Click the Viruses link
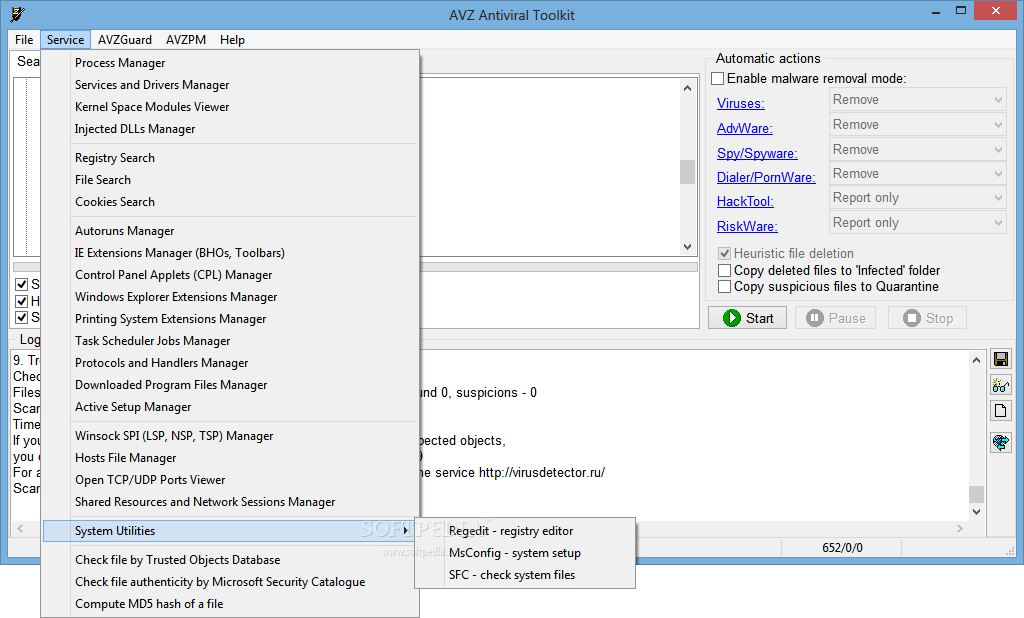Screen dimensions: 1024x618 (x=741, y=103)
